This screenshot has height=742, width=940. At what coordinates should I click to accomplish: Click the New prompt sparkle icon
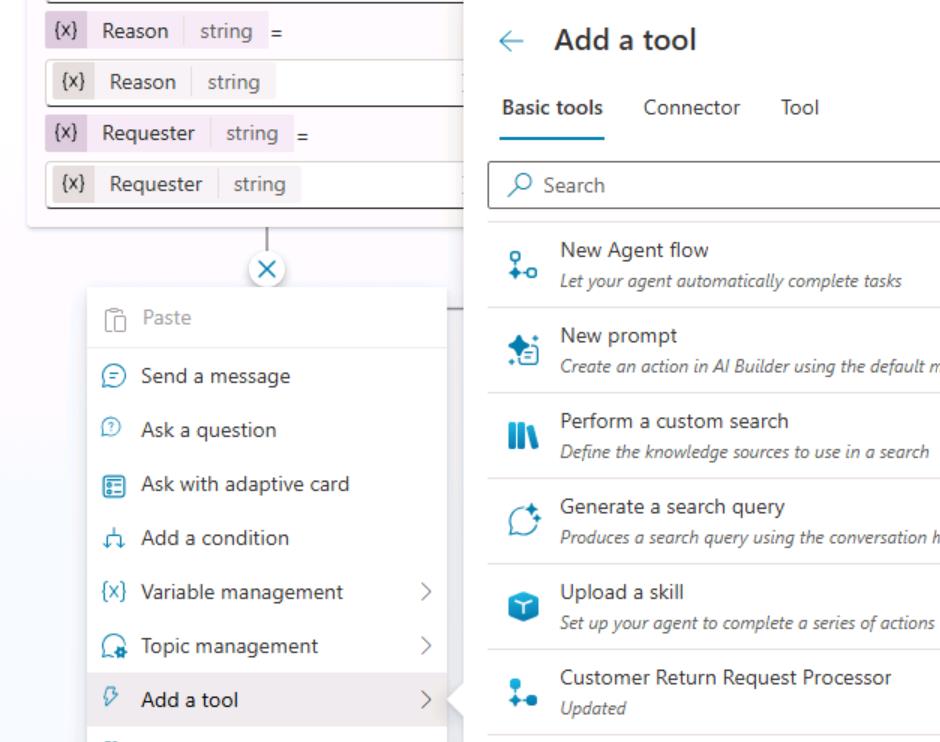point(523,350)
